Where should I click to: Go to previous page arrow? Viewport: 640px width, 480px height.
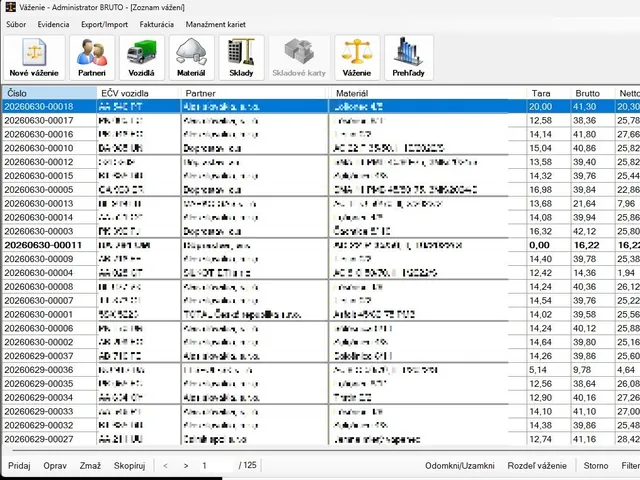[x=165, y=466]
